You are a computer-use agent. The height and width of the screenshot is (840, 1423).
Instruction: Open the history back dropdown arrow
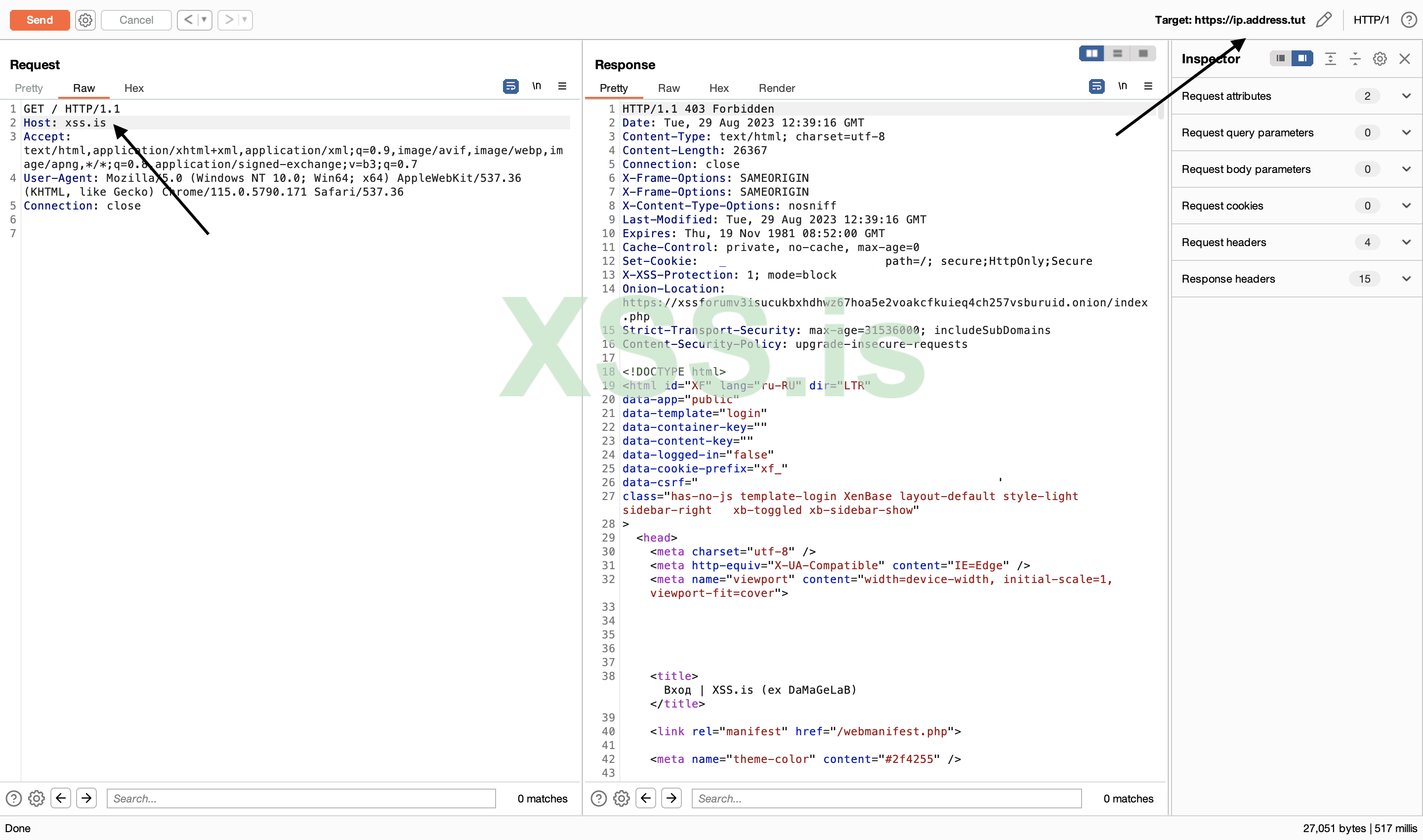pos(205,20)
